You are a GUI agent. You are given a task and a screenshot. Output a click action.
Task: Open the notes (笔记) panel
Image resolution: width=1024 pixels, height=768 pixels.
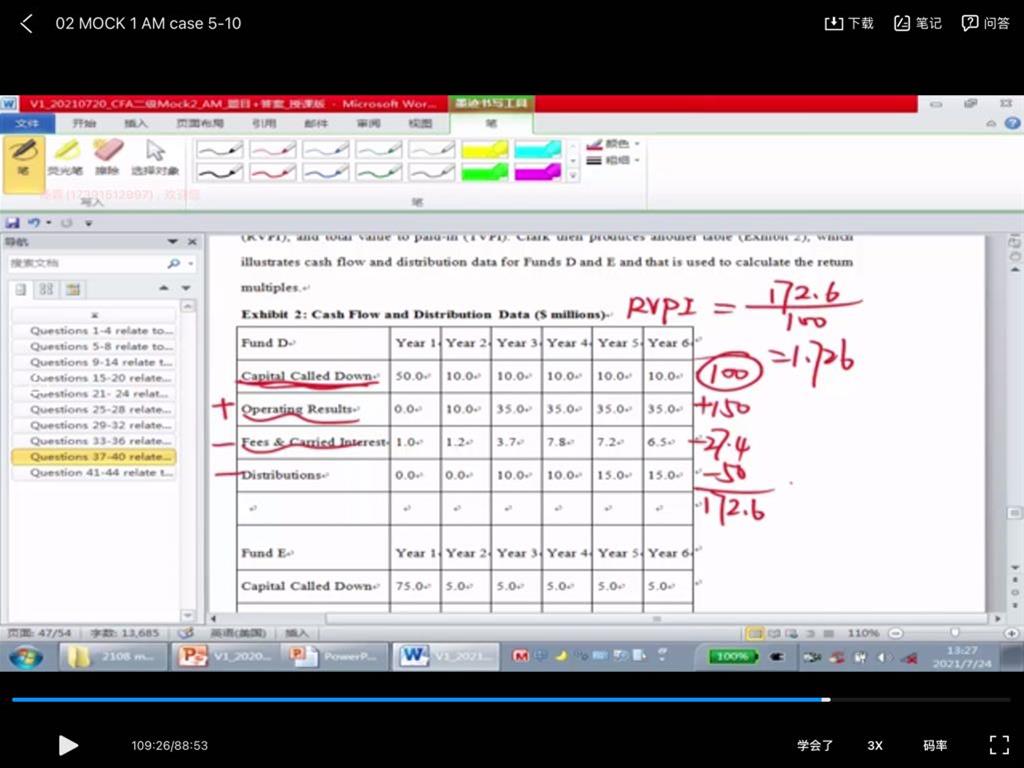coord(917,23)
